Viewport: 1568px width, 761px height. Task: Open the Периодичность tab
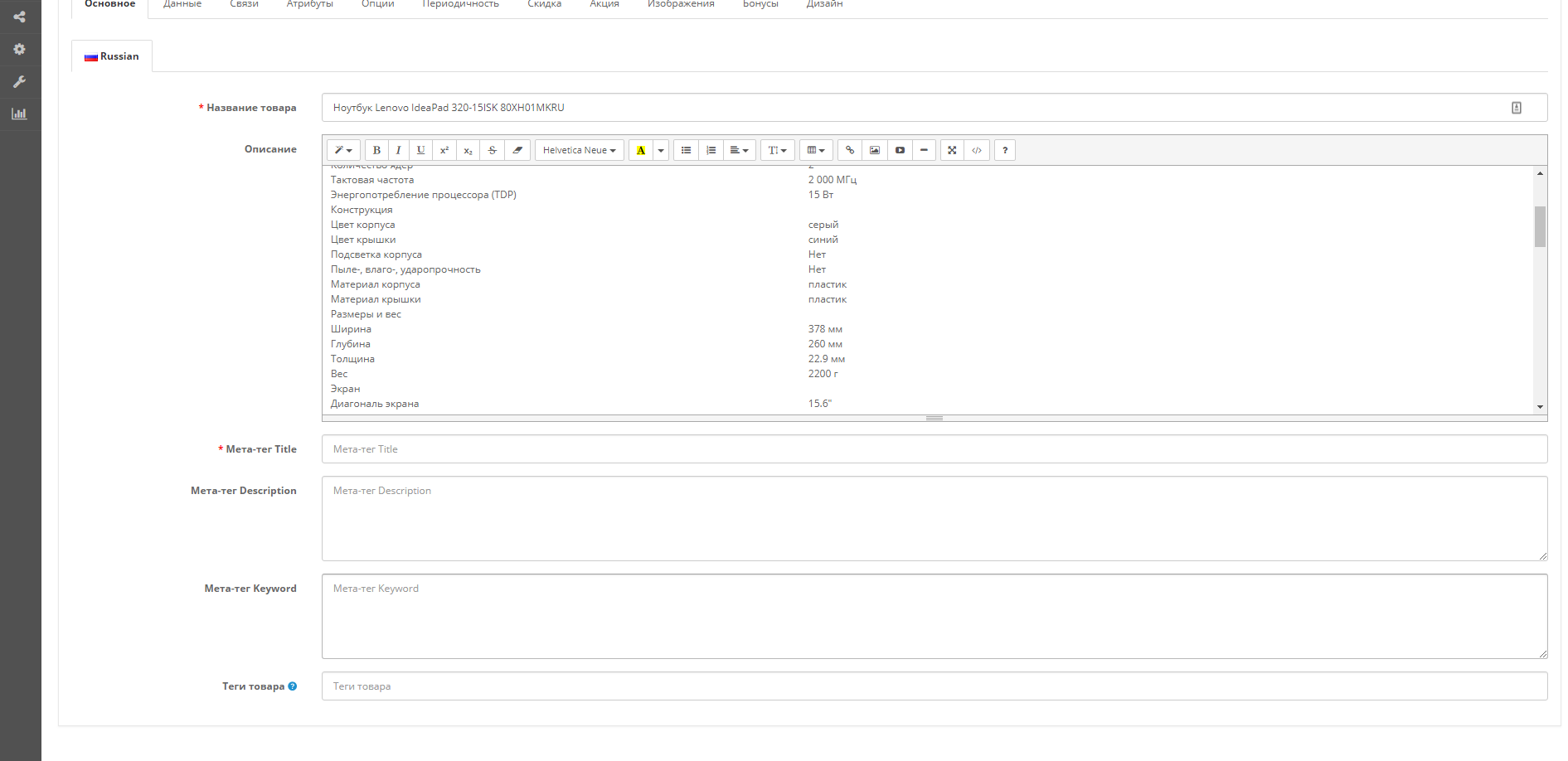click(461, 5)
